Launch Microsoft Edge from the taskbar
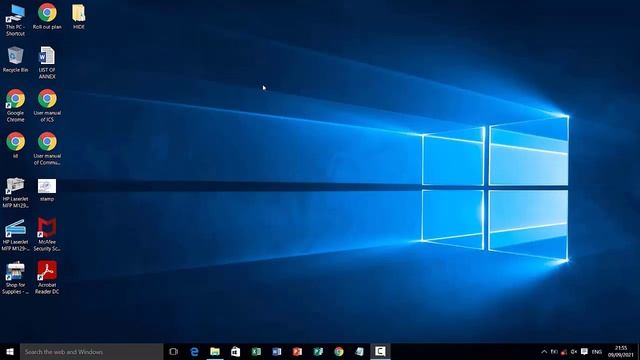This screenshot has width=640, height=360. click(194, 351)
